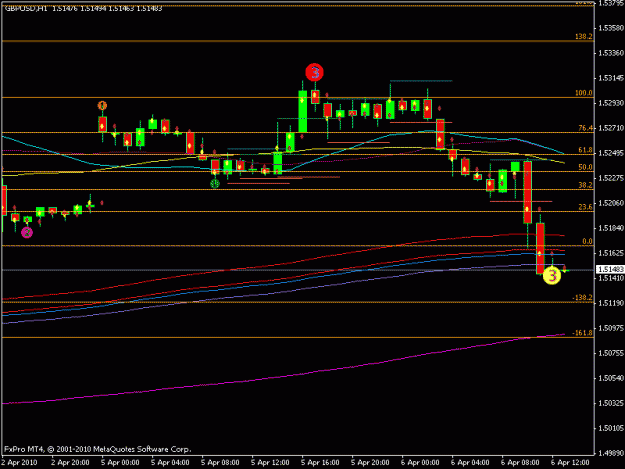The height and width of the screenshot is (469, 625).
Task: Click price scale value 1.53360
Action: coord(611,53)
